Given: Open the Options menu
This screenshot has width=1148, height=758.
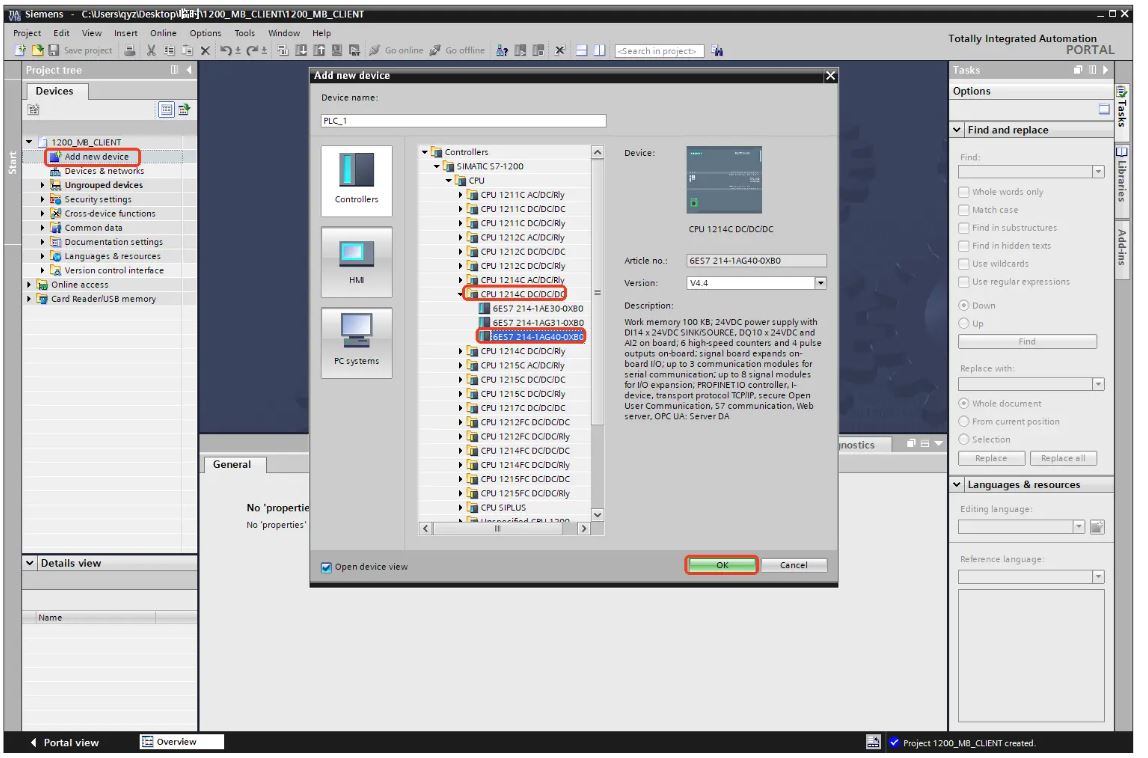Looking at the screenshot, I should tap(205, 33).
